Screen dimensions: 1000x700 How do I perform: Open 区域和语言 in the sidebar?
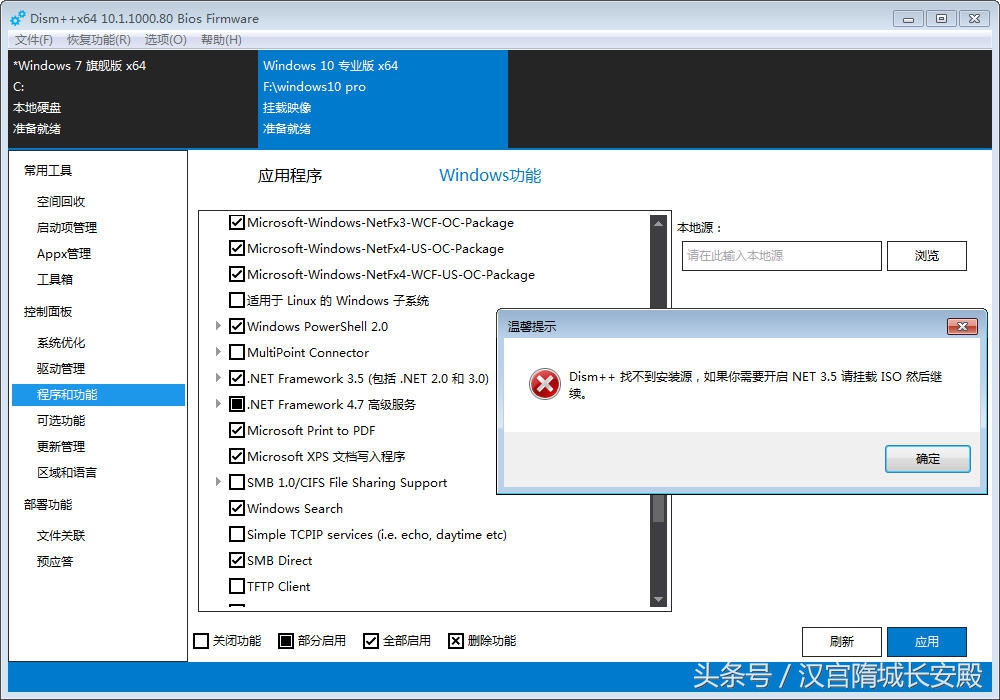67,472
